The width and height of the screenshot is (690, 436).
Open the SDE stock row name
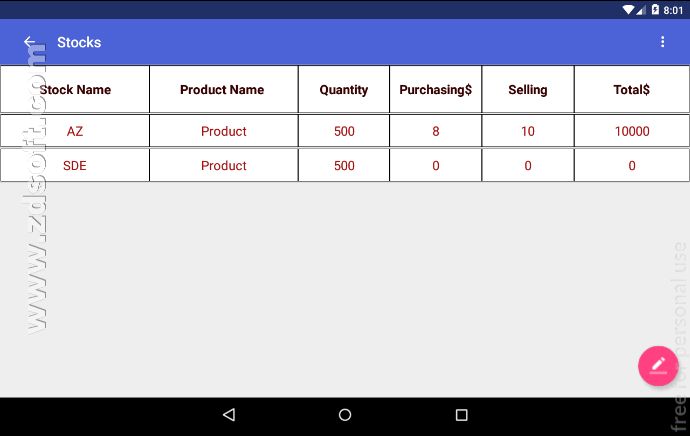point(75,165)
